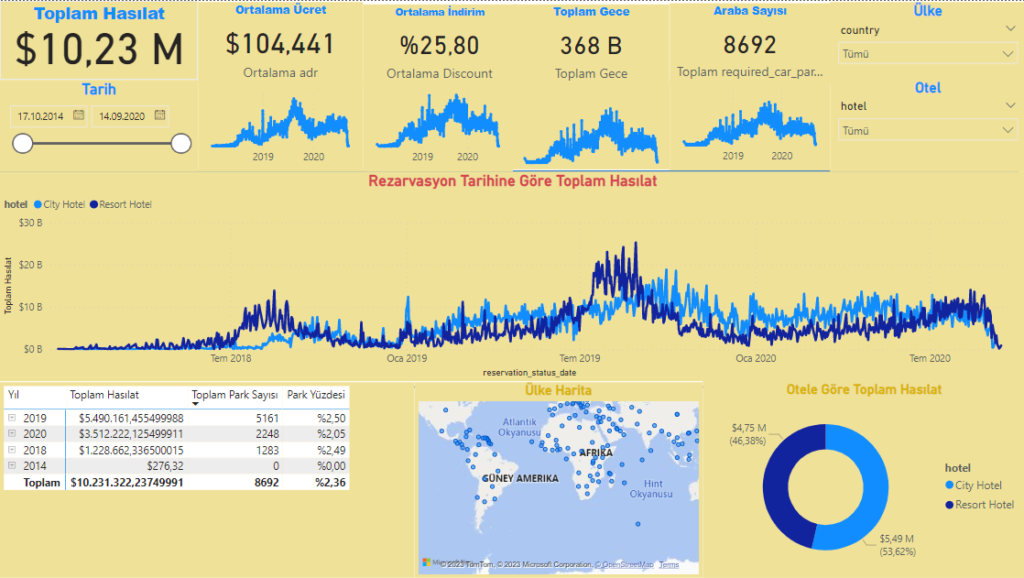Collapse the country slicer header chevron
This screenshot has height=578, width=1024.
tap(1008, 30)
